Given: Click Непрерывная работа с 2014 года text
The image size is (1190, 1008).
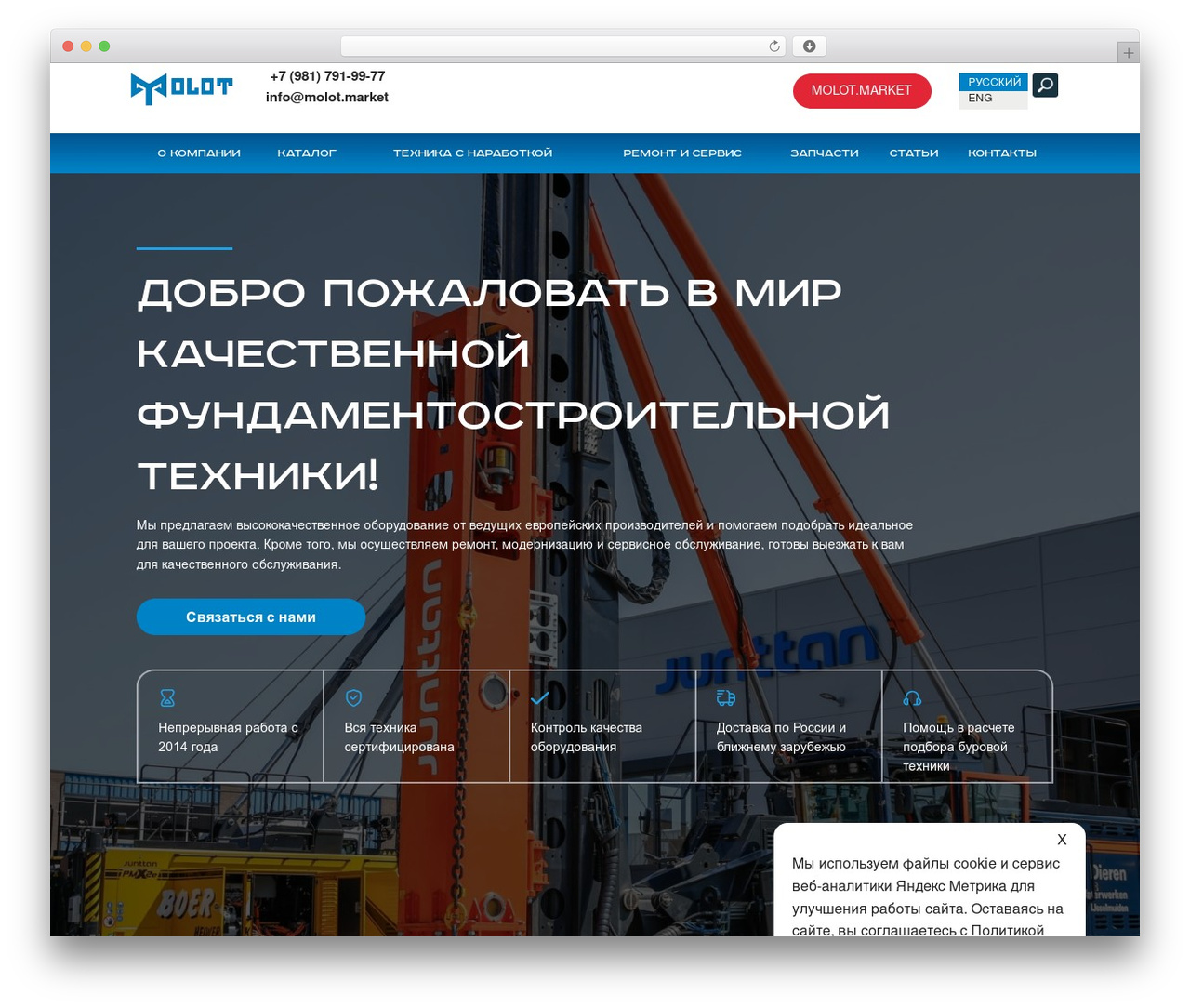Looking at the screenshot, I should tap(229, 737).
